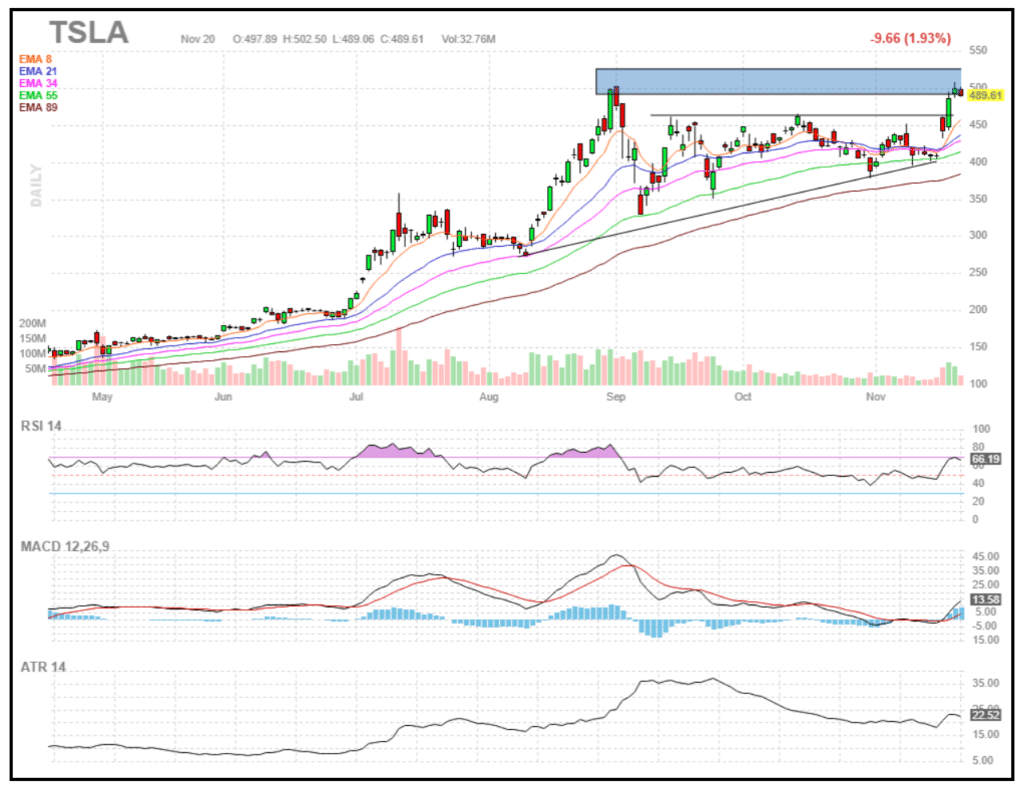Select the EMA 89 legend entry
Screen dimensions: 1024x789
38,107
